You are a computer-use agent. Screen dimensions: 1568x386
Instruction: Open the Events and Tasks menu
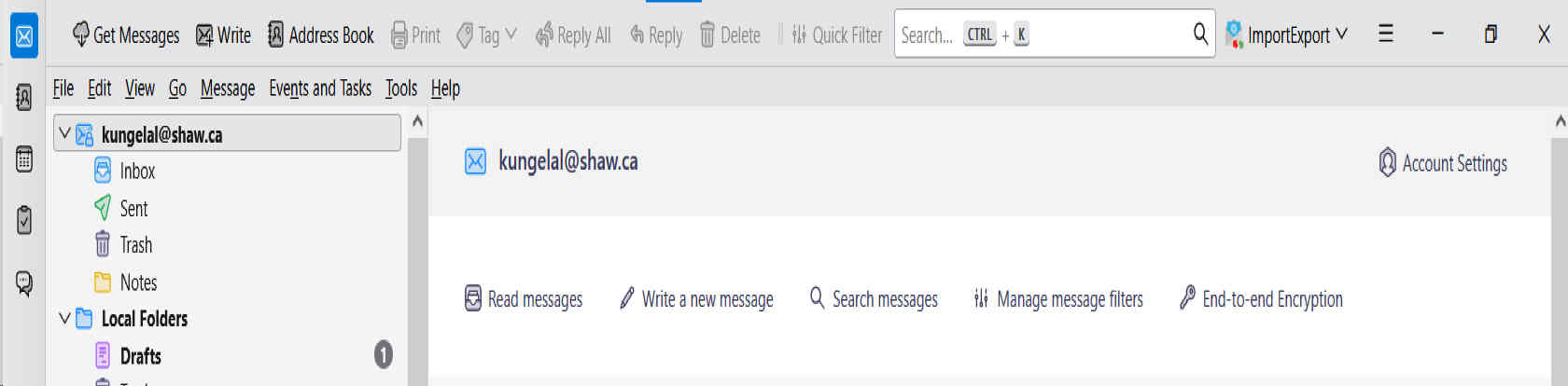coord(320,89)
